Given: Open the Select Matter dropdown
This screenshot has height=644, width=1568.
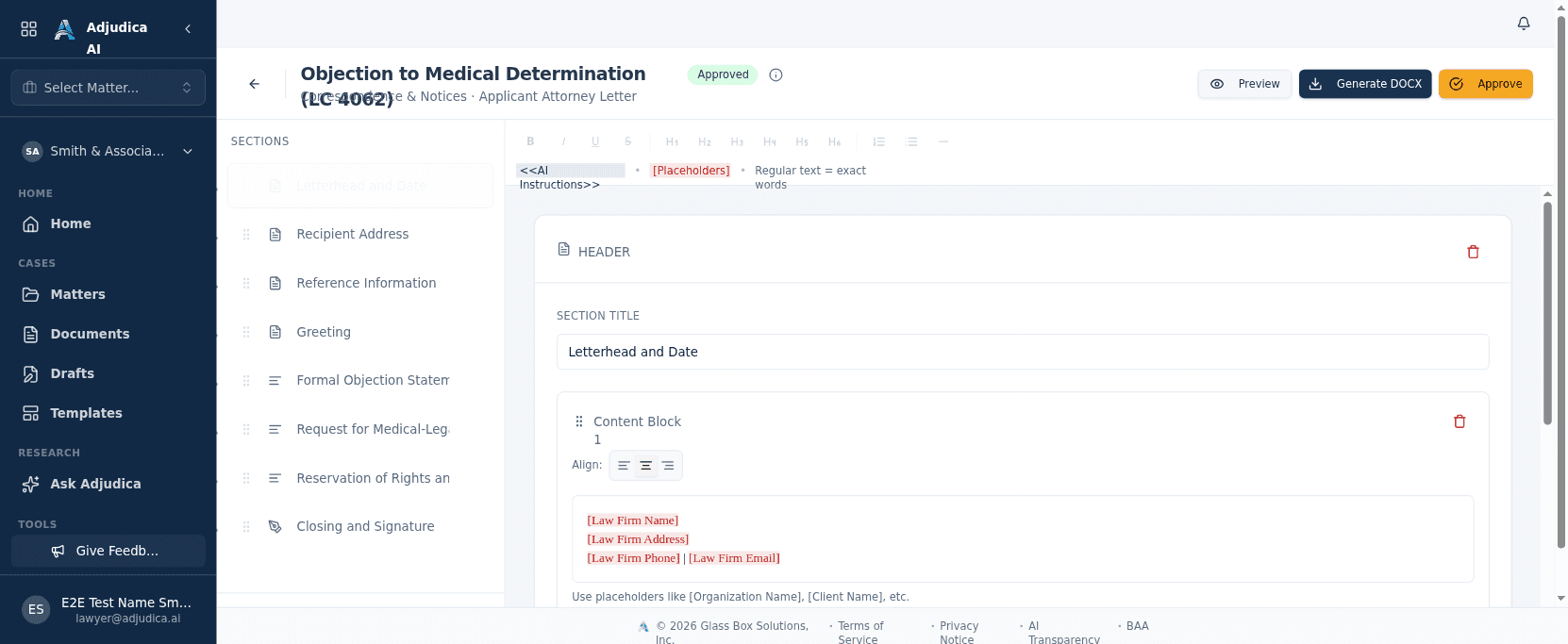Looking at the screenshot, I should tap(108, 88).
